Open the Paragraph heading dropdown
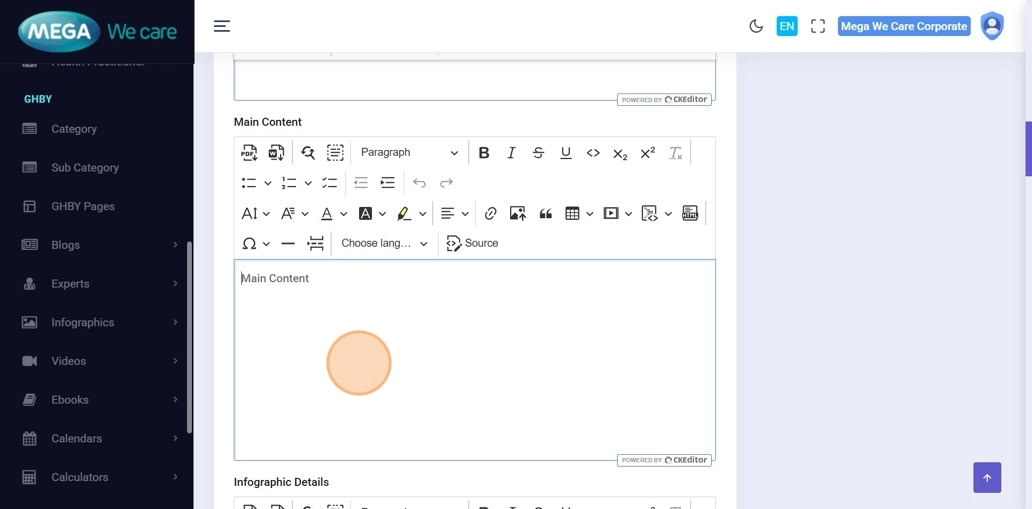 (408, 153)
